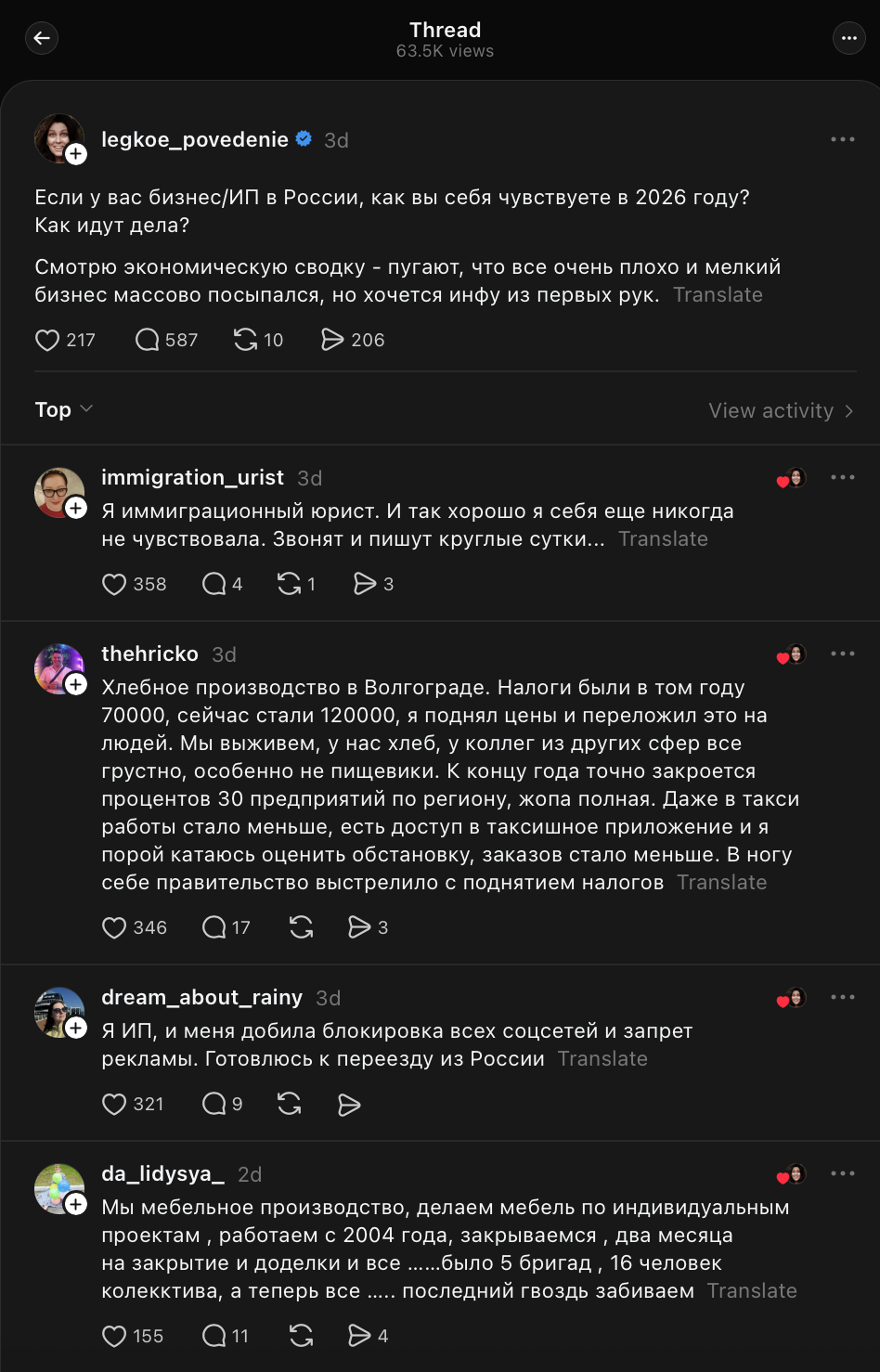This screenshot has height=1372, width=880.
Task: Translate the thehricko comment
Action: (721, 883)
